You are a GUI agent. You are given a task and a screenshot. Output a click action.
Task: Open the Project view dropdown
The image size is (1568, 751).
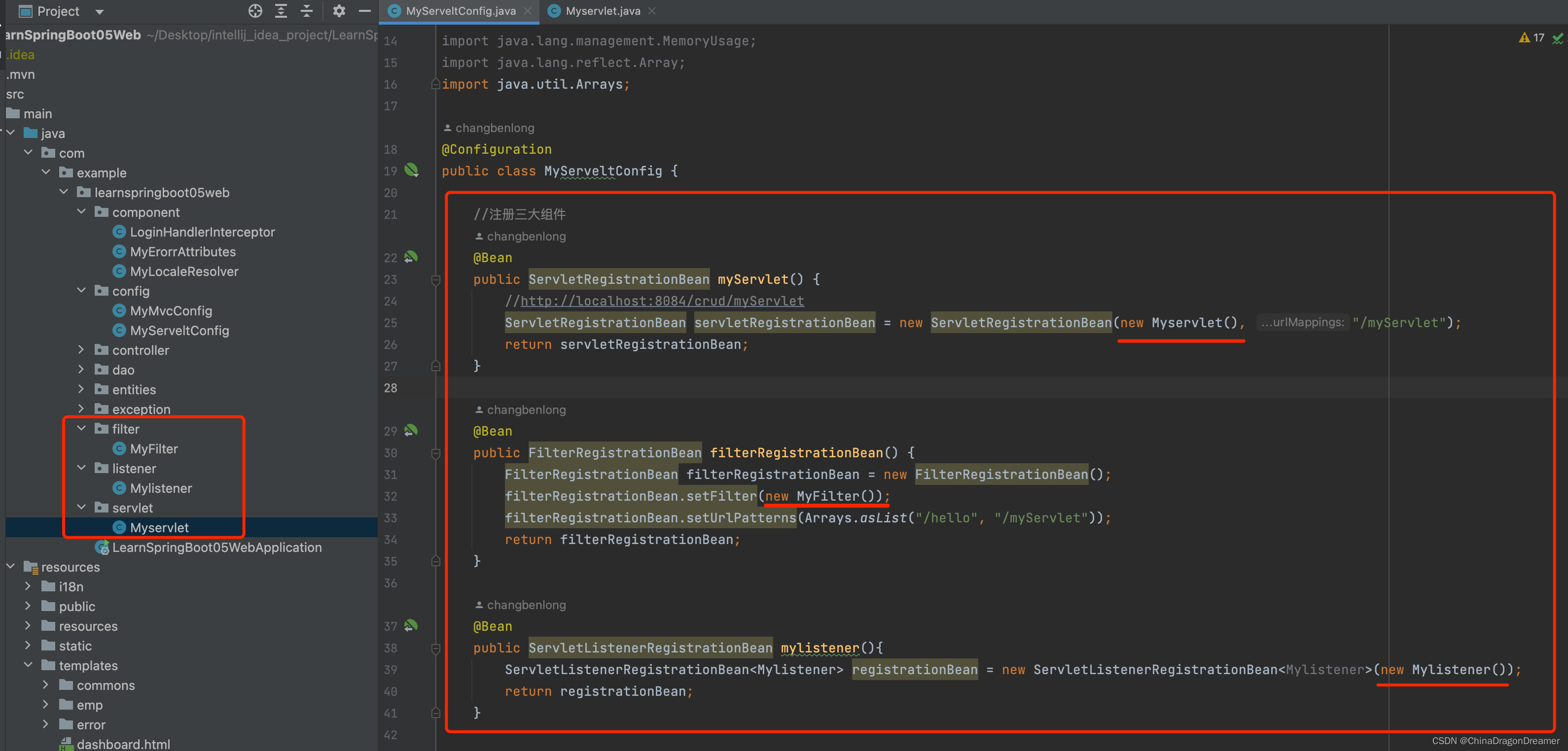[100, 11]
